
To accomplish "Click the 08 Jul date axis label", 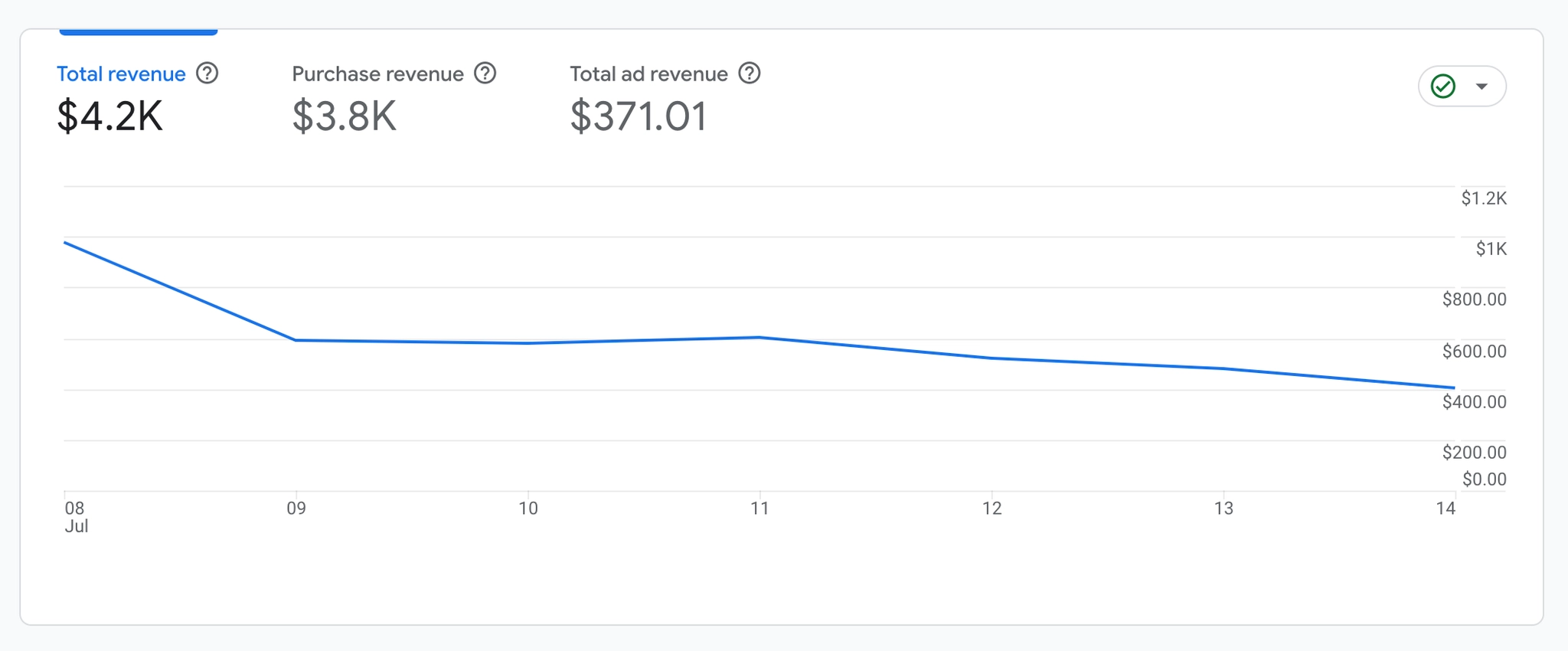I will pyautogui.click(x=76, y=517).
